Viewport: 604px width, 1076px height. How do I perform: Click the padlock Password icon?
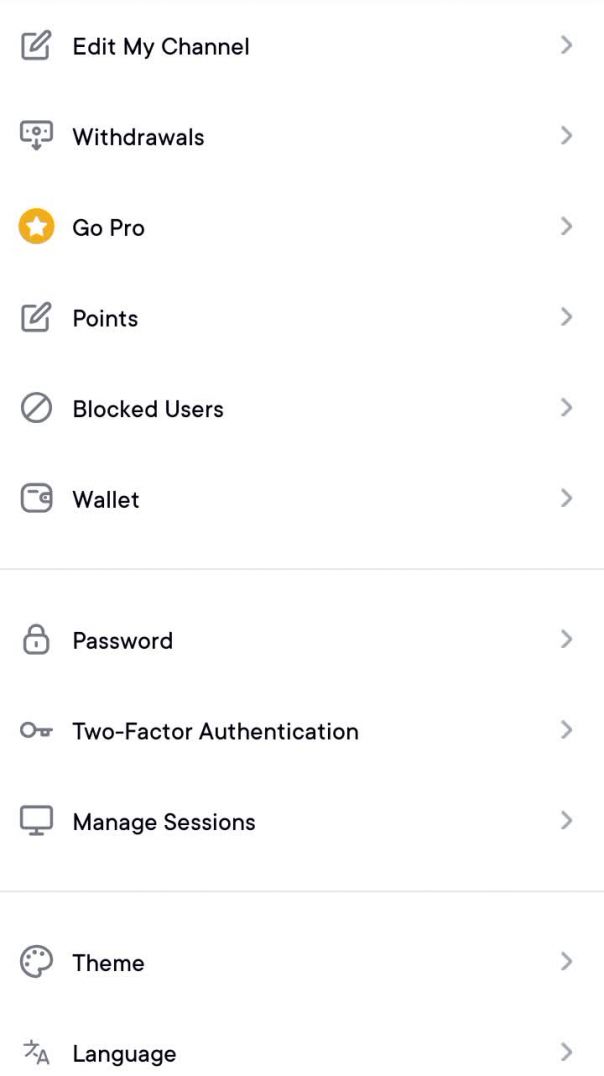[x=36, y=640]
